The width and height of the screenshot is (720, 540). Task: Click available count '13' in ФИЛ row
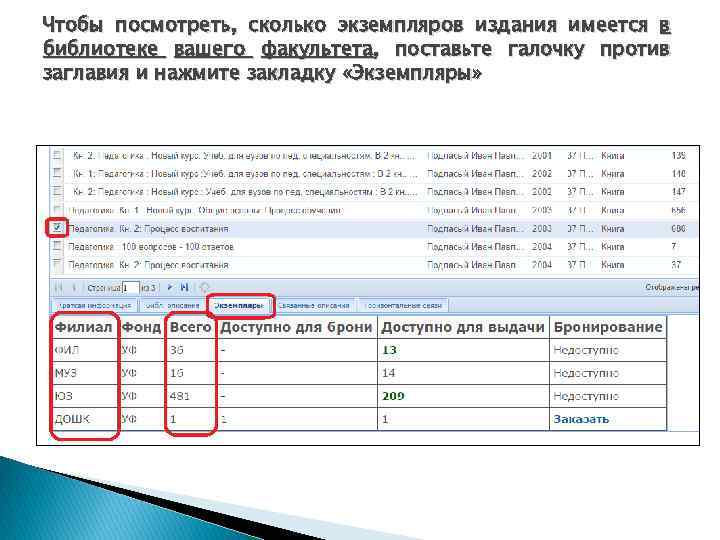[389, 350]
